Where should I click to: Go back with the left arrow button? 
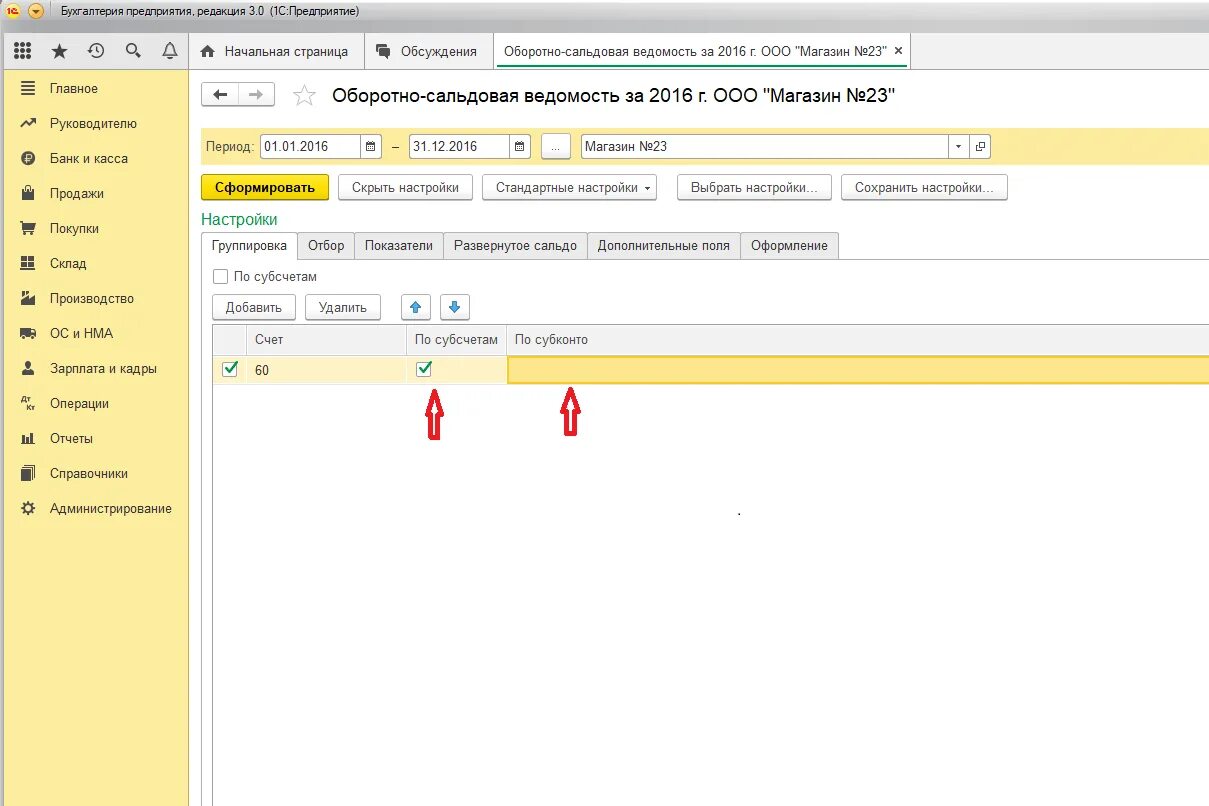(x=220, y=94)
